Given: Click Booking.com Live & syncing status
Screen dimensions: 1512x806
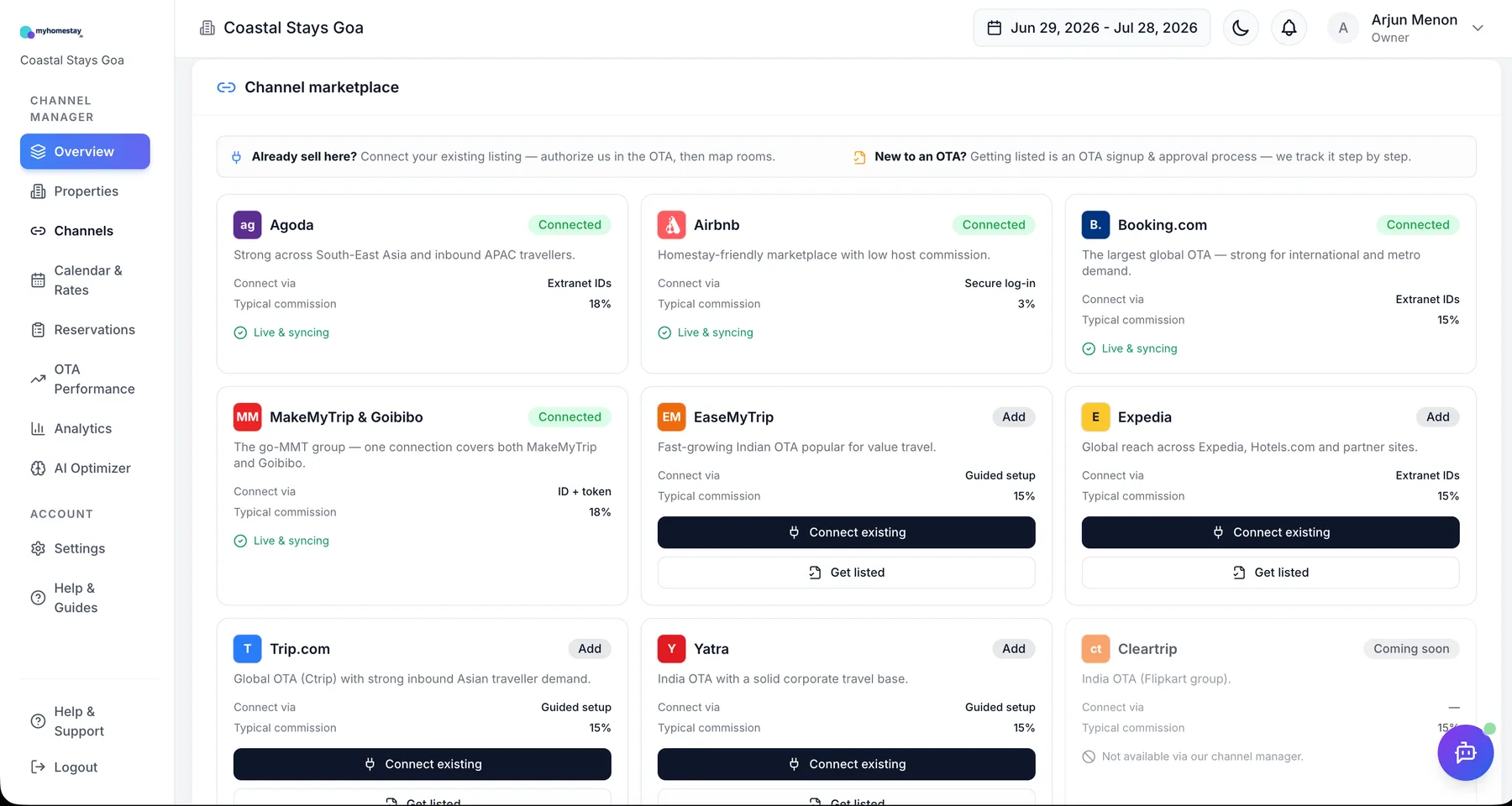Looking at the screenshot, I should click(x=1130, y=348).
